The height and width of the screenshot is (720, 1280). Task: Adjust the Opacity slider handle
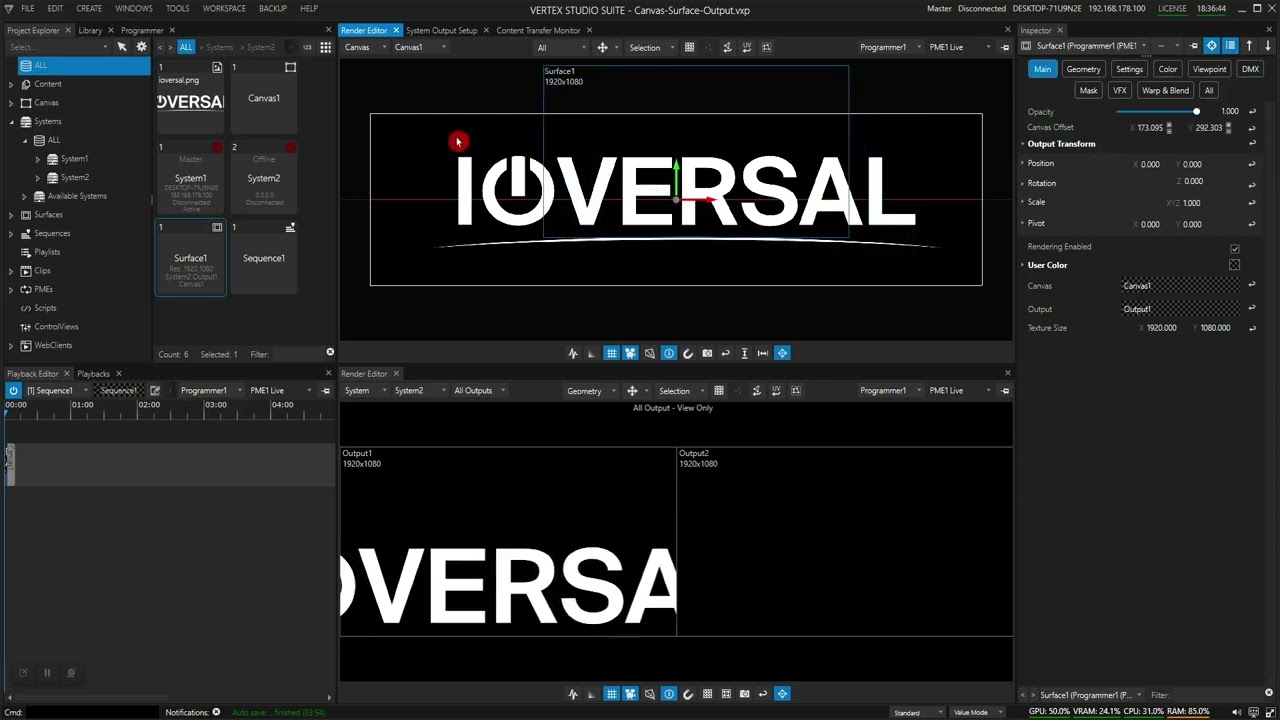tap(1196, 112)
